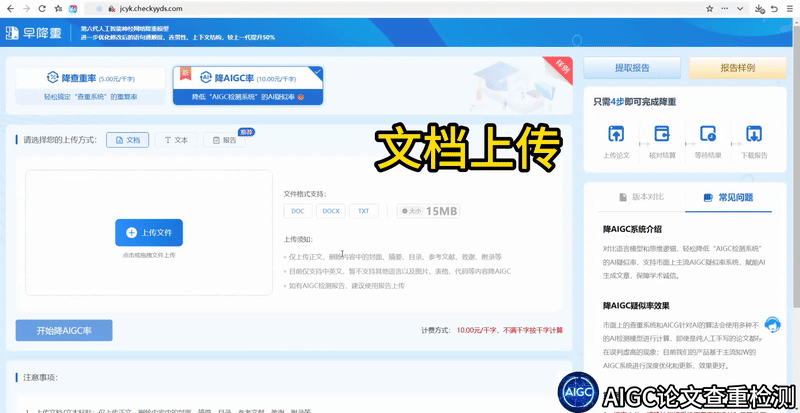Click the undo closed tab icon
This screenshot has width=800, height=413.
pyautogui.click(x=774, y=9)
